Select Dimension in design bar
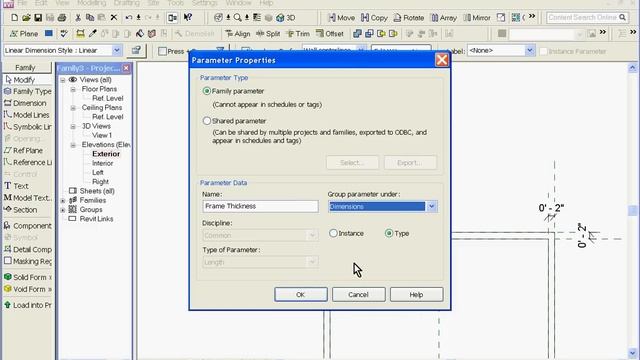Screen dimensions: 640x360 pos(27,103)
